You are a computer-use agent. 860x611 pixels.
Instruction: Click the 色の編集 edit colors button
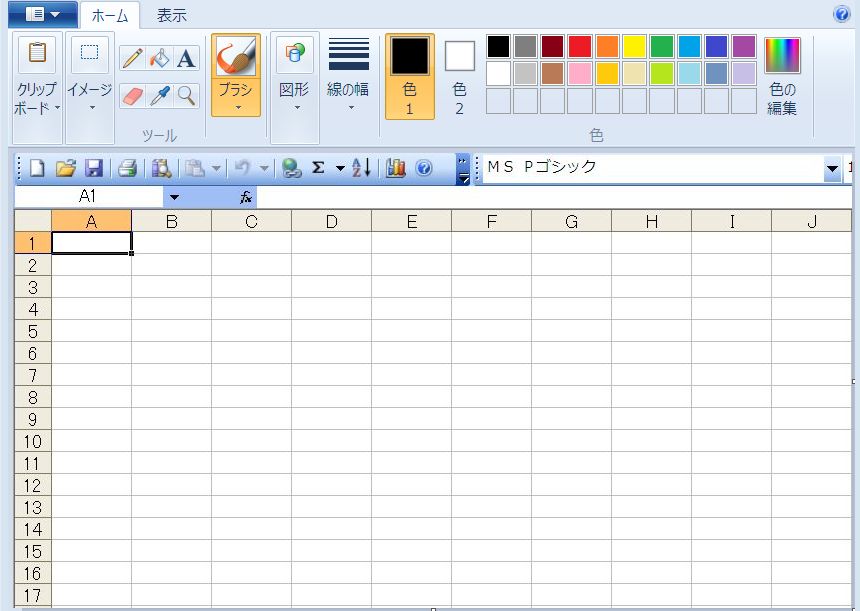click(x=782, y=76)
